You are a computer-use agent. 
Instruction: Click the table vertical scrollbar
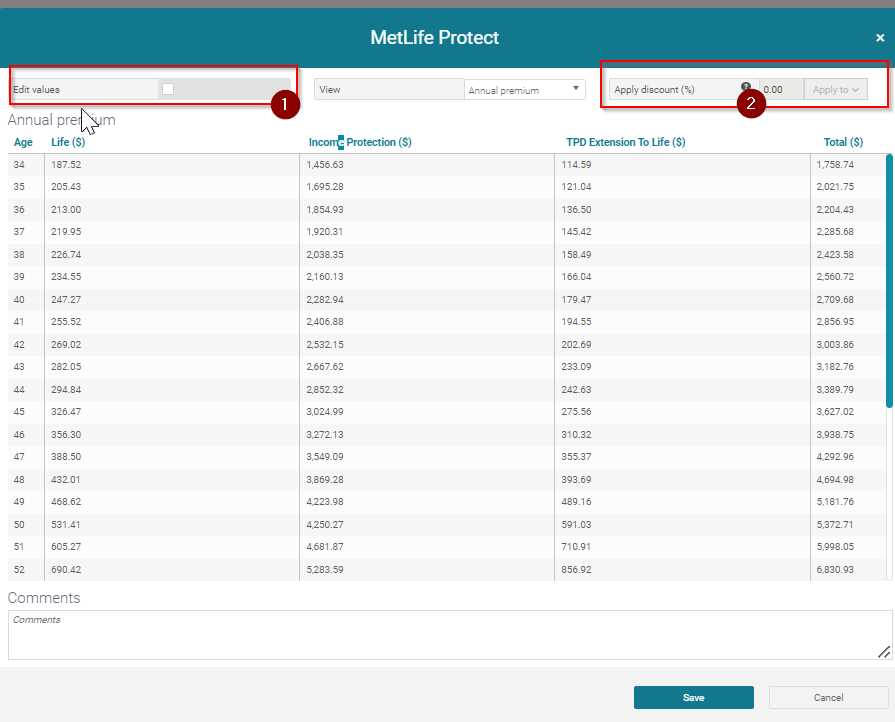pyautogui.click(x=889, y=281)
